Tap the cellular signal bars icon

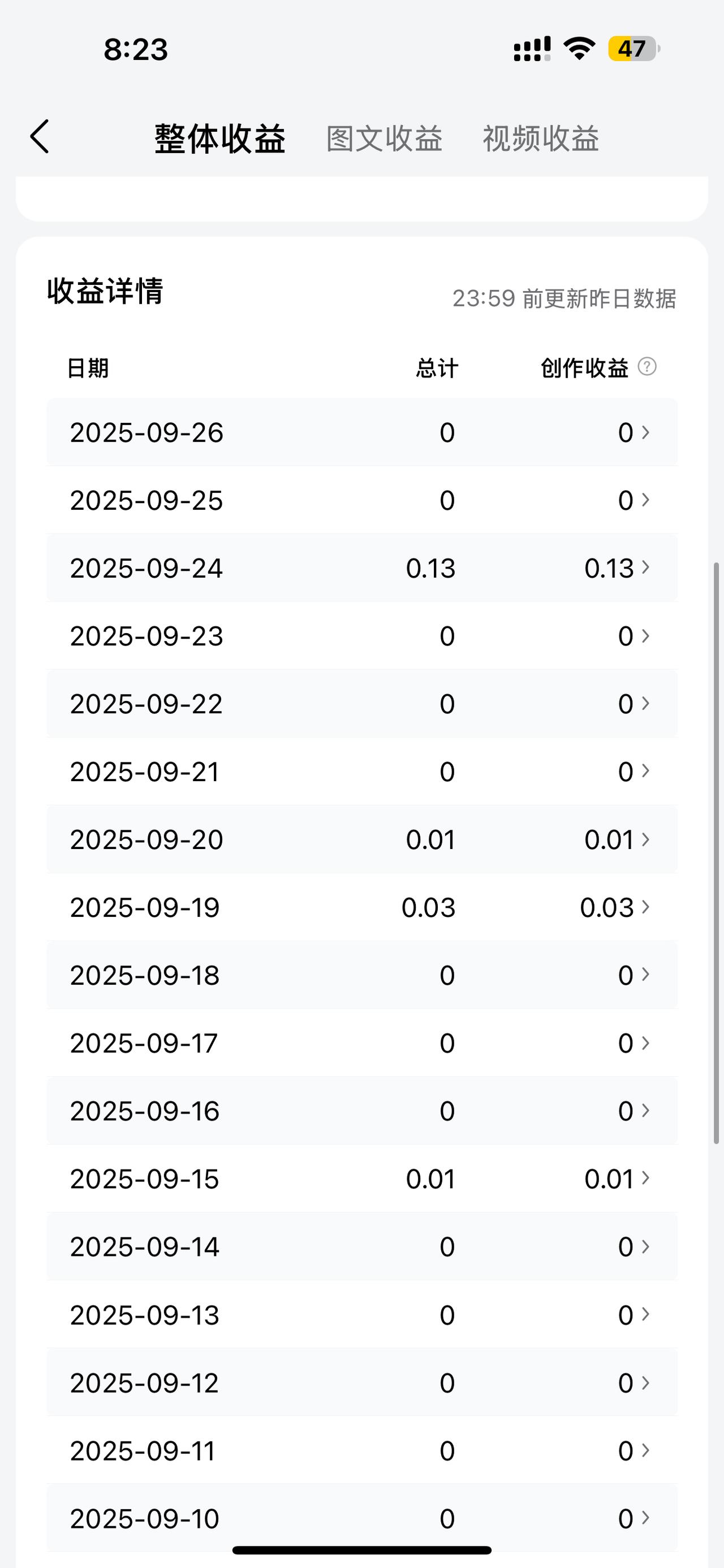pyautogui.click(x=532, y=49)
